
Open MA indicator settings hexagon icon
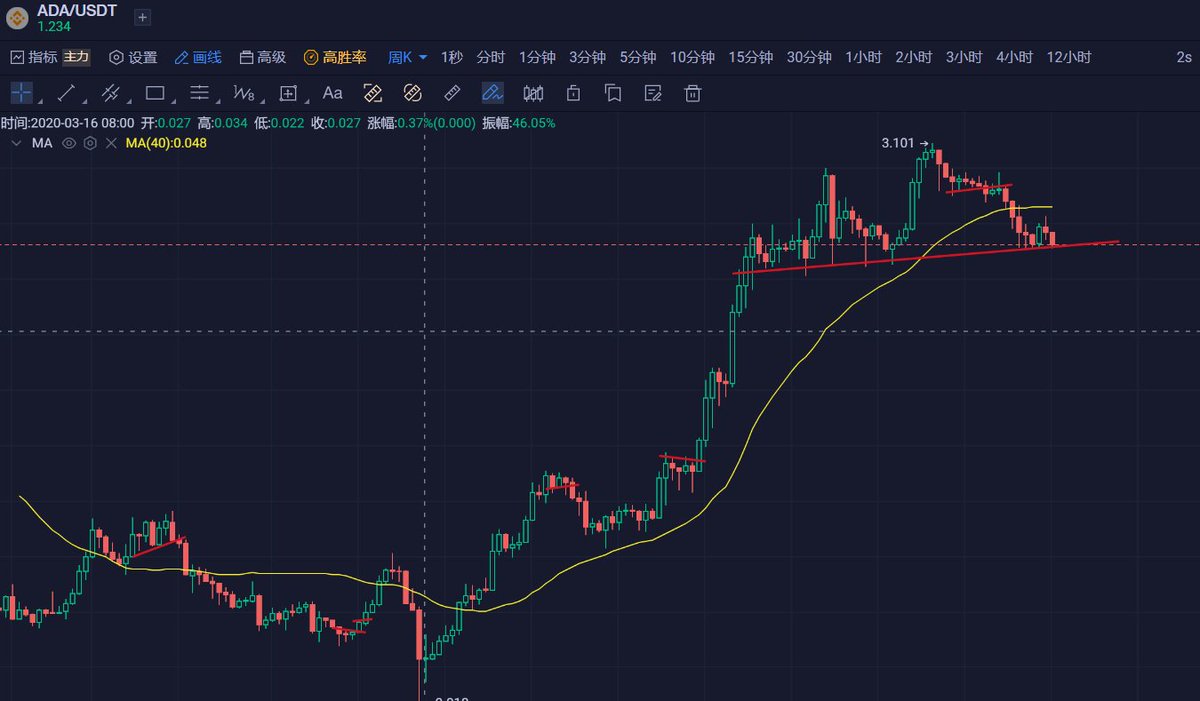(x=90, y=143)
